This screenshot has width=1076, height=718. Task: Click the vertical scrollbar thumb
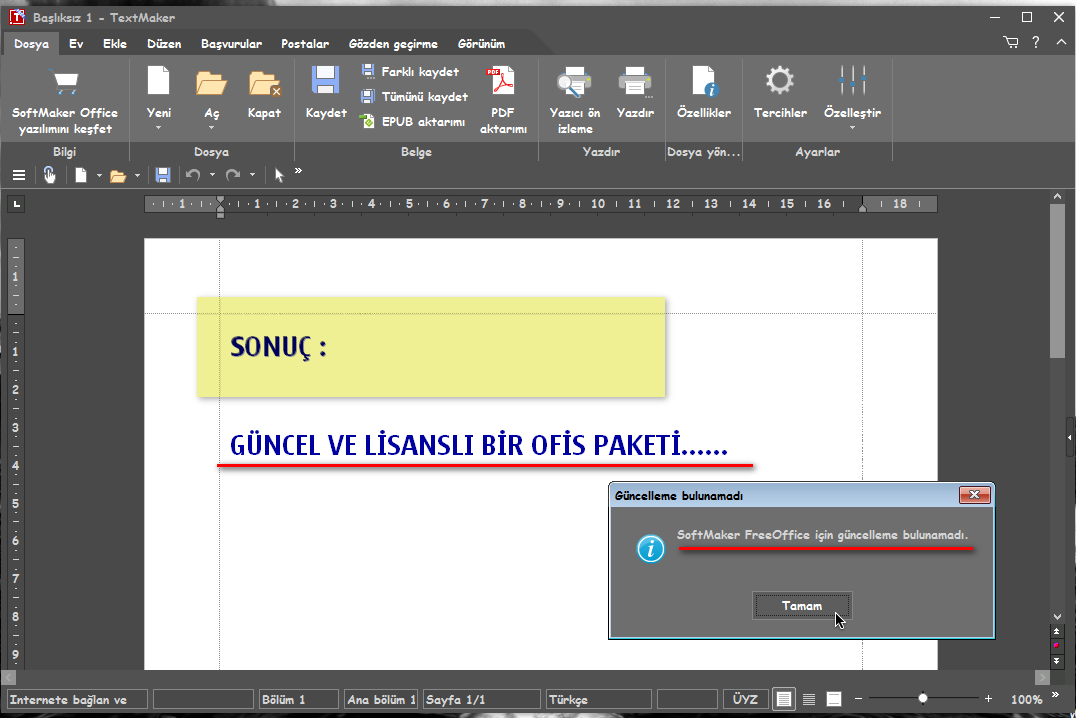click(1057, 280)
